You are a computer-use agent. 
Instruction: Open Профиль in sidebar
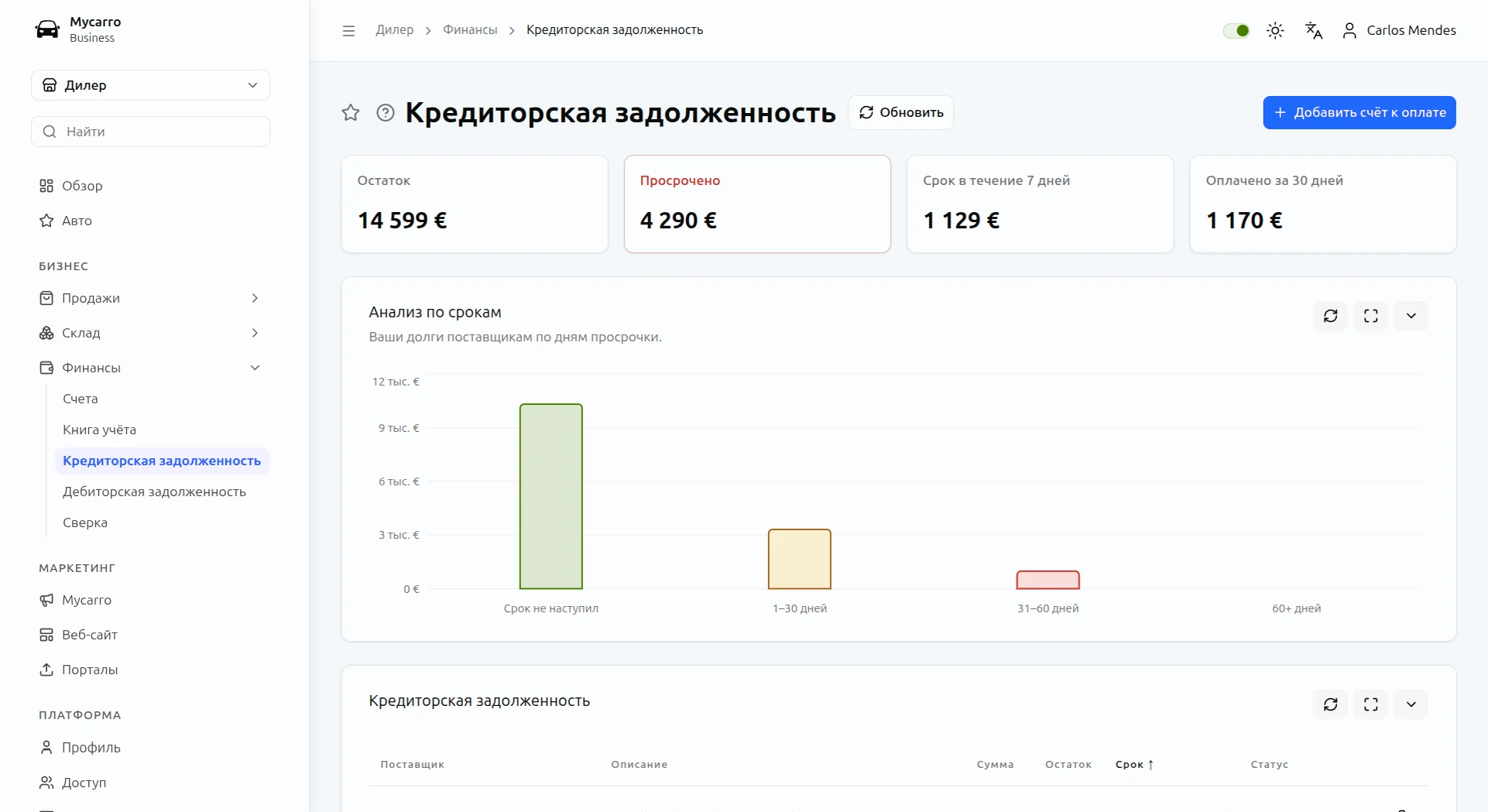[150, 747]
